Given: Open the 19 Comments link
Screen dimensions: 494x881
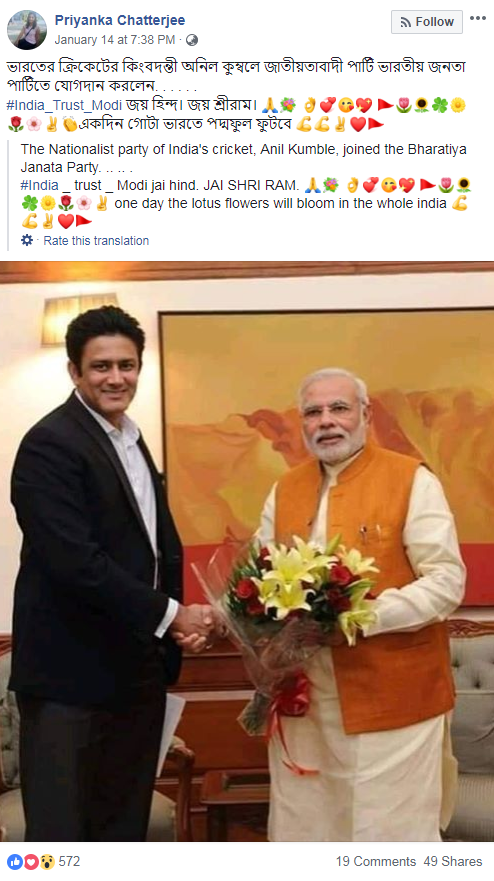Looking at the screenshot, I should pyautogui.click(x=376, y=861).
